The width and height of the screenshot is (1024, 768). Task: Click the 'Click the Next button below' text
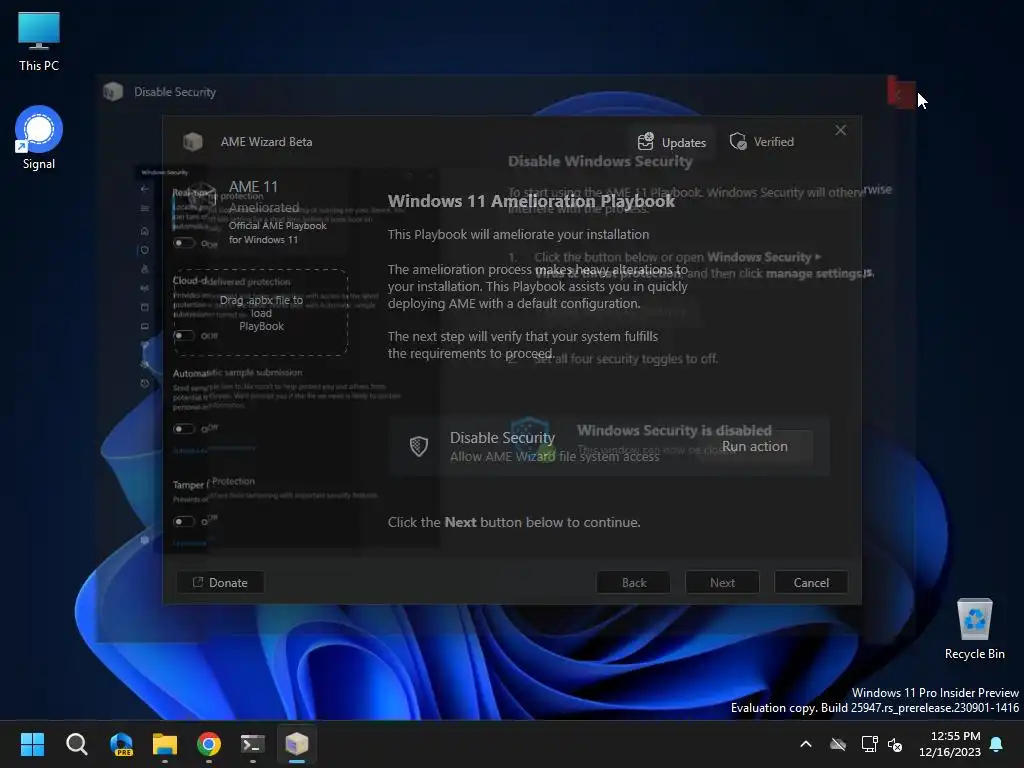pos(514,522)
